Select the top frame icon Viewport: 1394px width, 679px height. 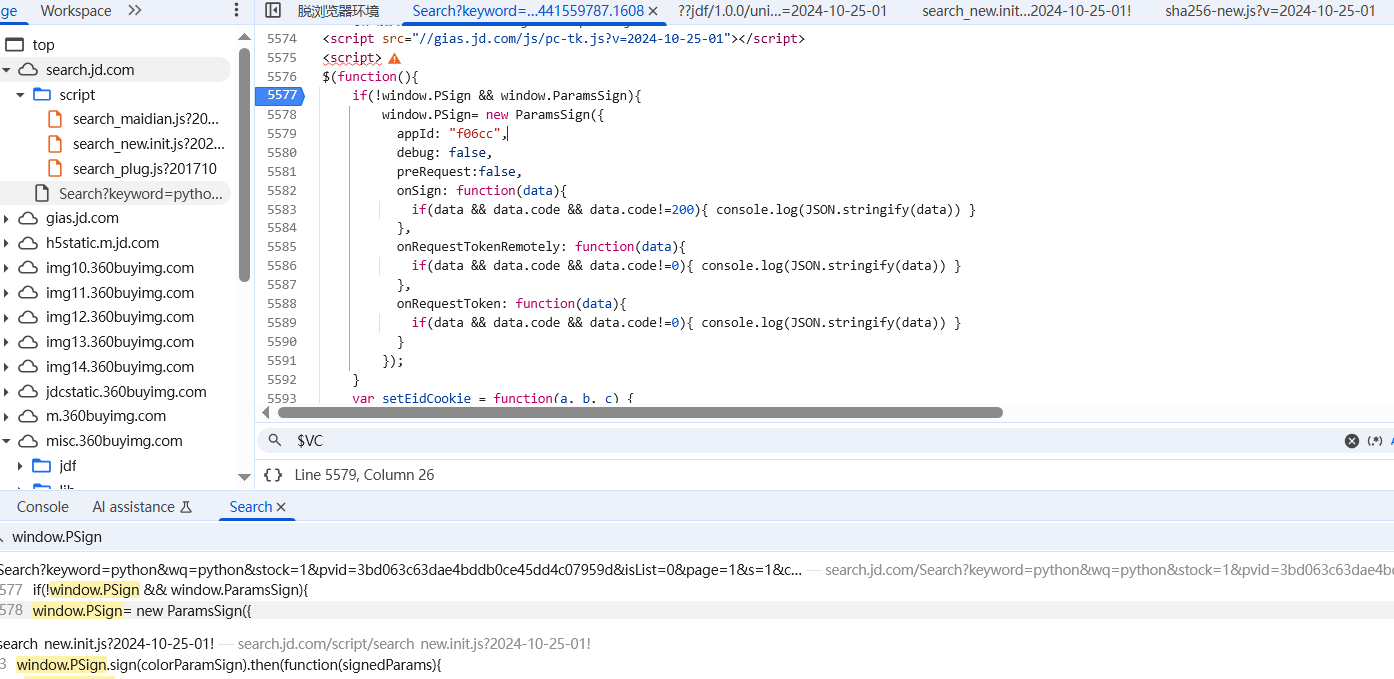click(14, 45)
